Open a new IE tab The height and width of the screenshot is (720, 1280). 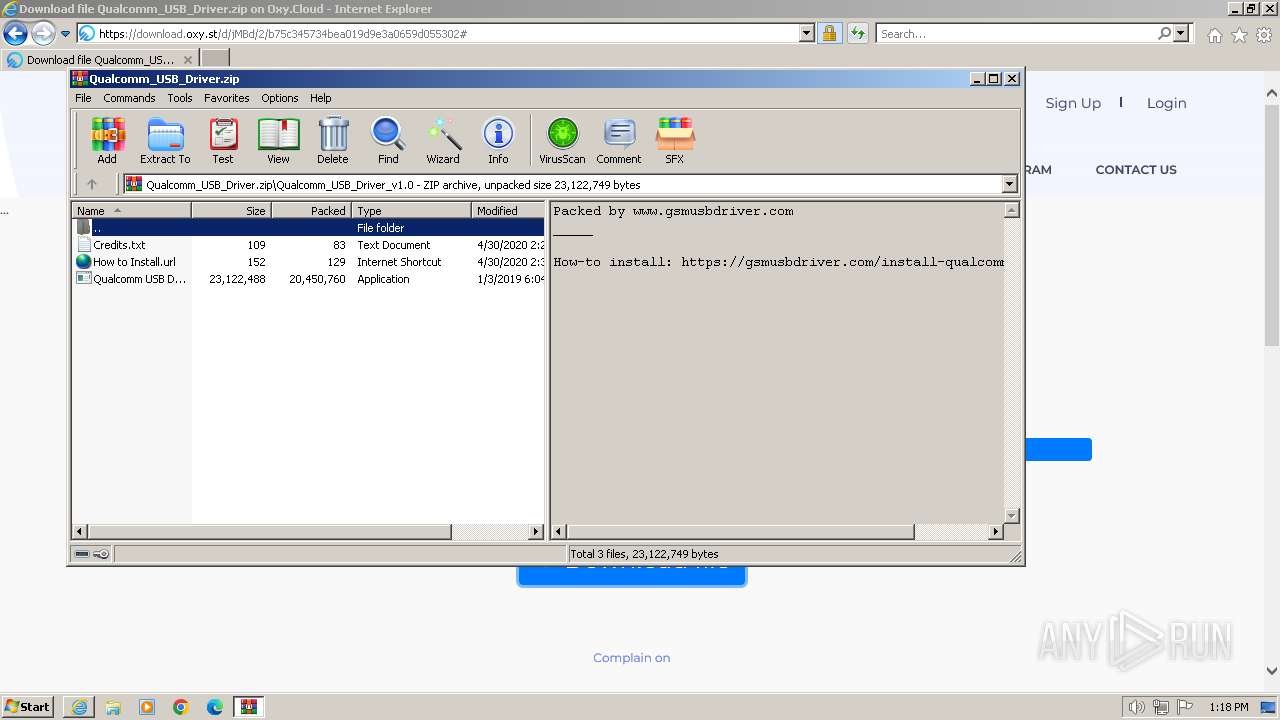click(x=215, y=59)
